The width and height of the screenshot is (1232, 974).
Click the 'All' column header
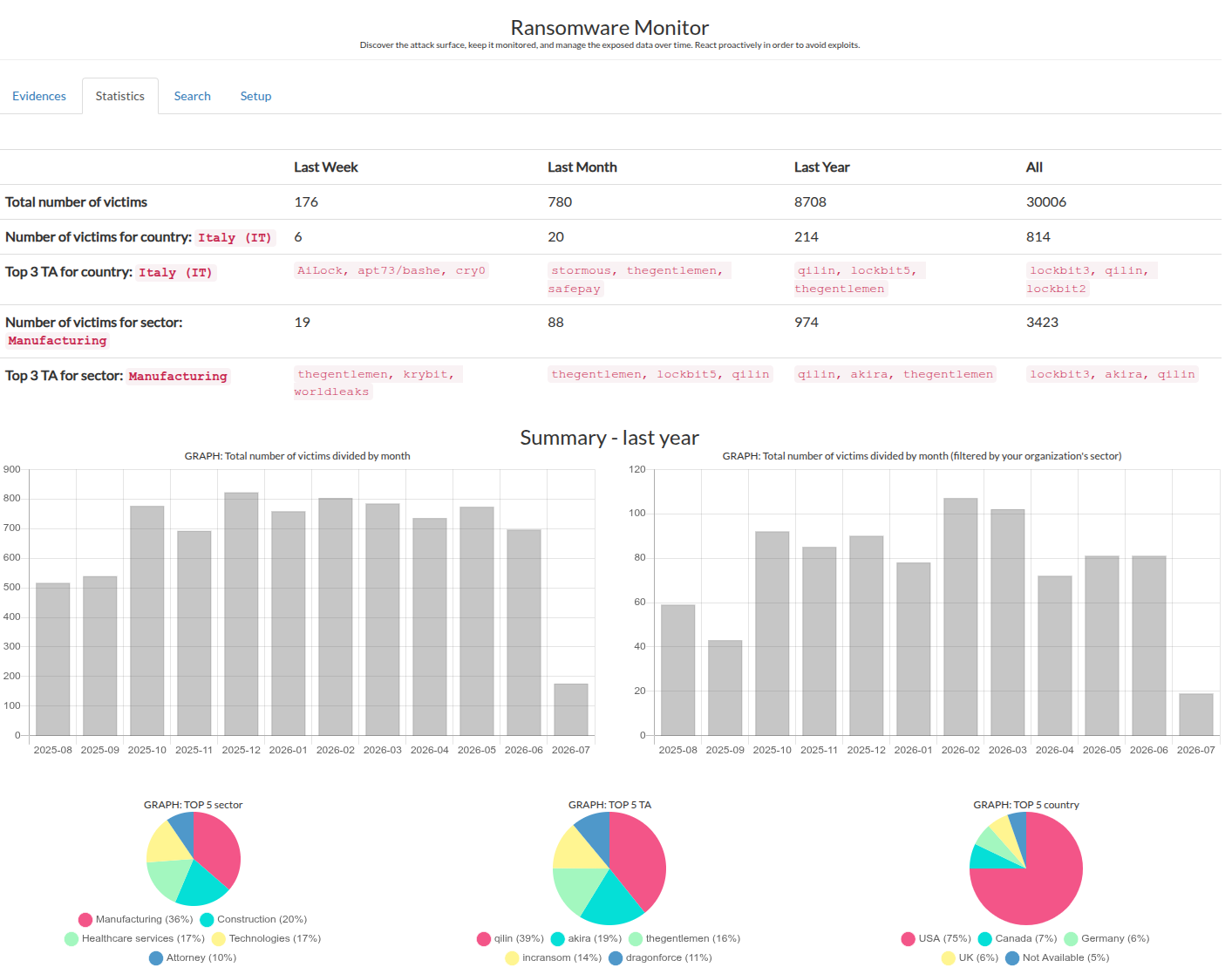1034,167
